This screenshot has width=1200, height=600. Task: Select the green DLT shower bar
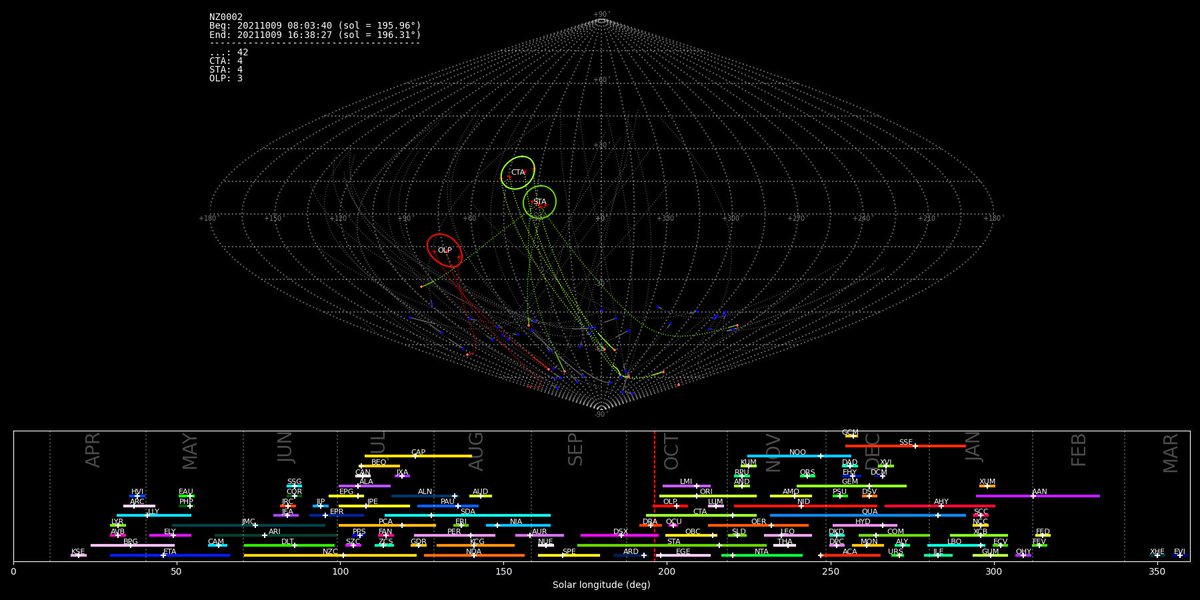point(289,545)
